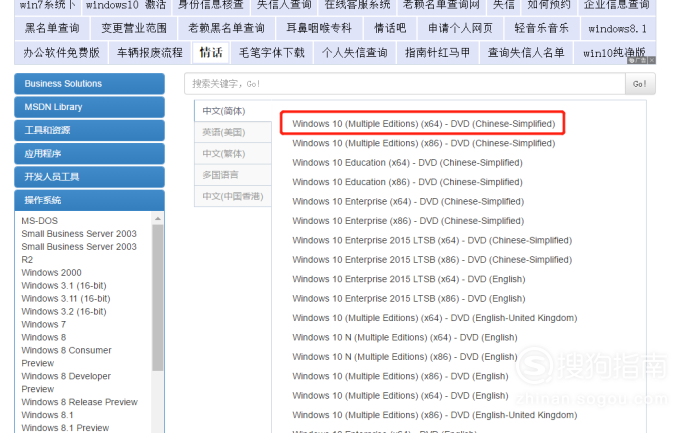Open the 毛笔字体下载 ad link
The height and width of the screenshot is (433, 692).
pos(272,53)
